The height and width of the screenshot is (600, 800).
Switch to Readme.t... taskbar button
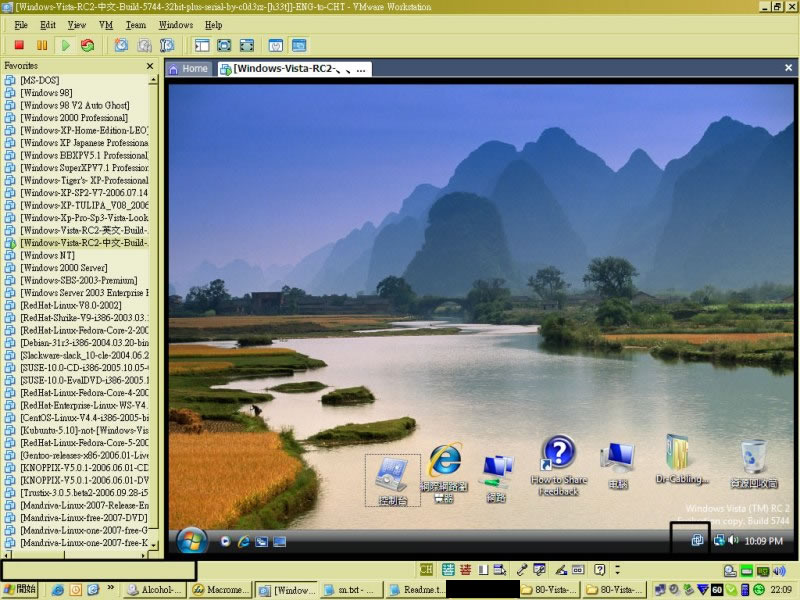[416, 590]
